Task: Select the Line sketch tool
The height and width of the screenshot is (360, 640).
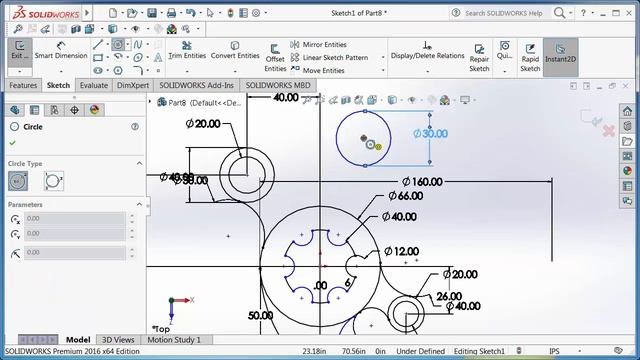Action: (x=98, y=44)
